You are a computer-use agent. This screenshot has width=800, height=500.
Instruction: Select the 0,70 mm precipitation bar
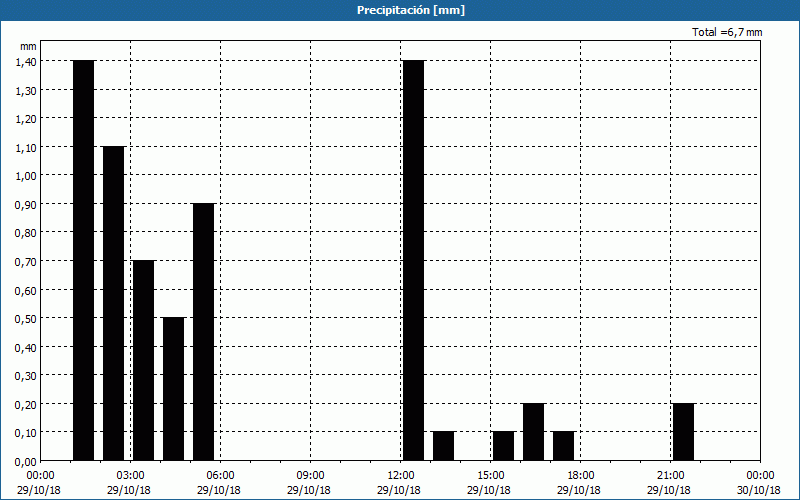coord(143,360)
